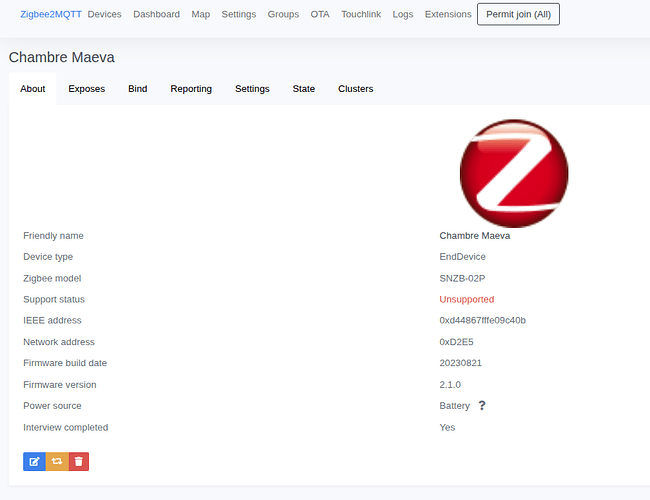Open the Extensions page
Image resolution: width=650 pixels, height=500 pixels.
pos(448,14)
